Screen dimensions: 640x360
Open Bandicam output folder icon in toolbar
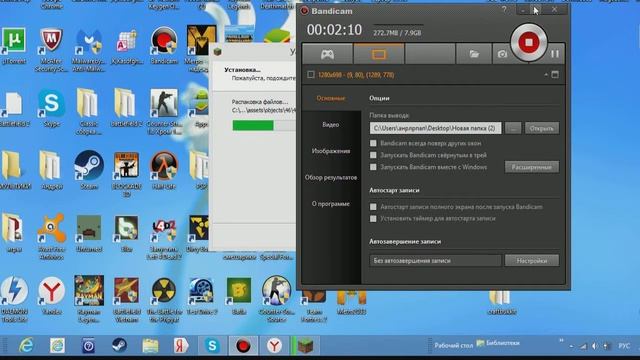(473, 54)
